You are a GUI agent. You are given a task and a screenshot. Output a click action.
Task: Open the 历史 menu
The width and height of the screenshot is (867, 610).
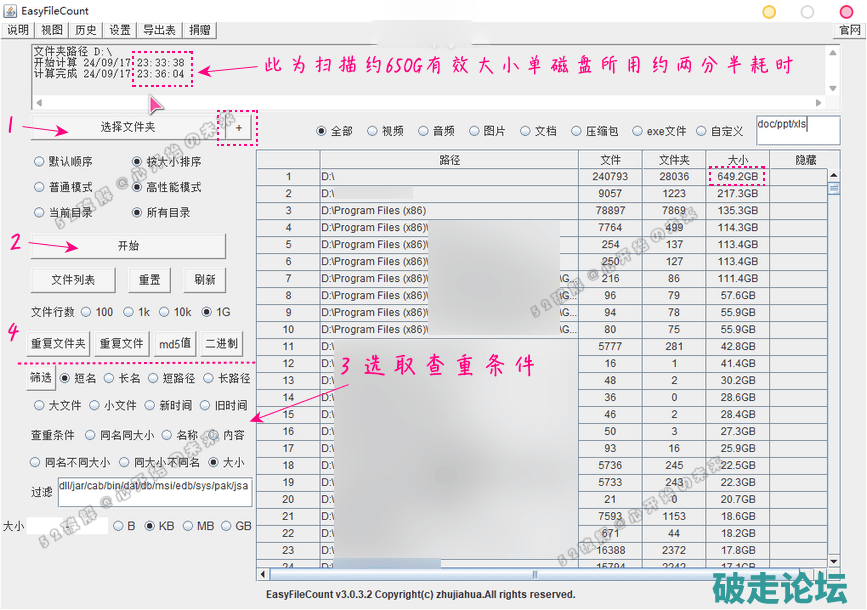[86, 30]
